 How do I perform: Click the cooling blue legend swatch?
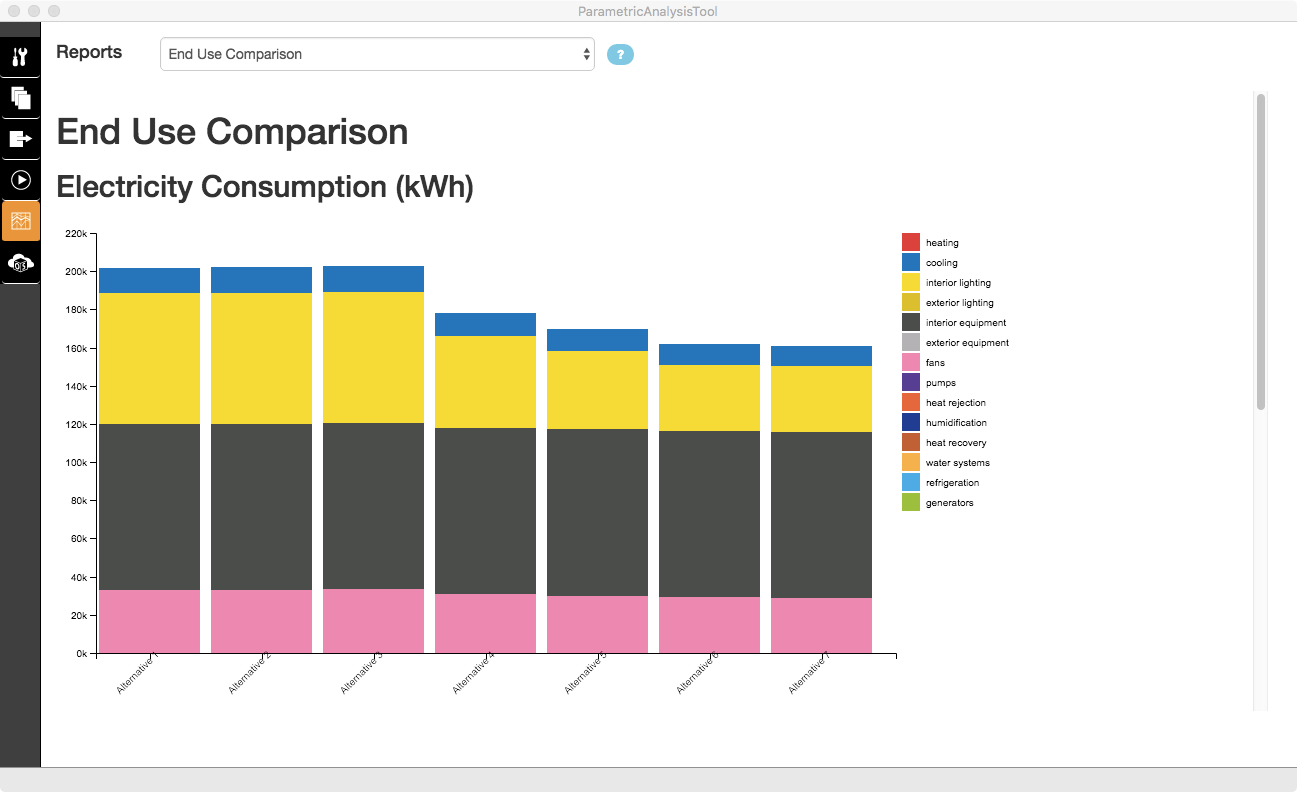click(910, 263)
